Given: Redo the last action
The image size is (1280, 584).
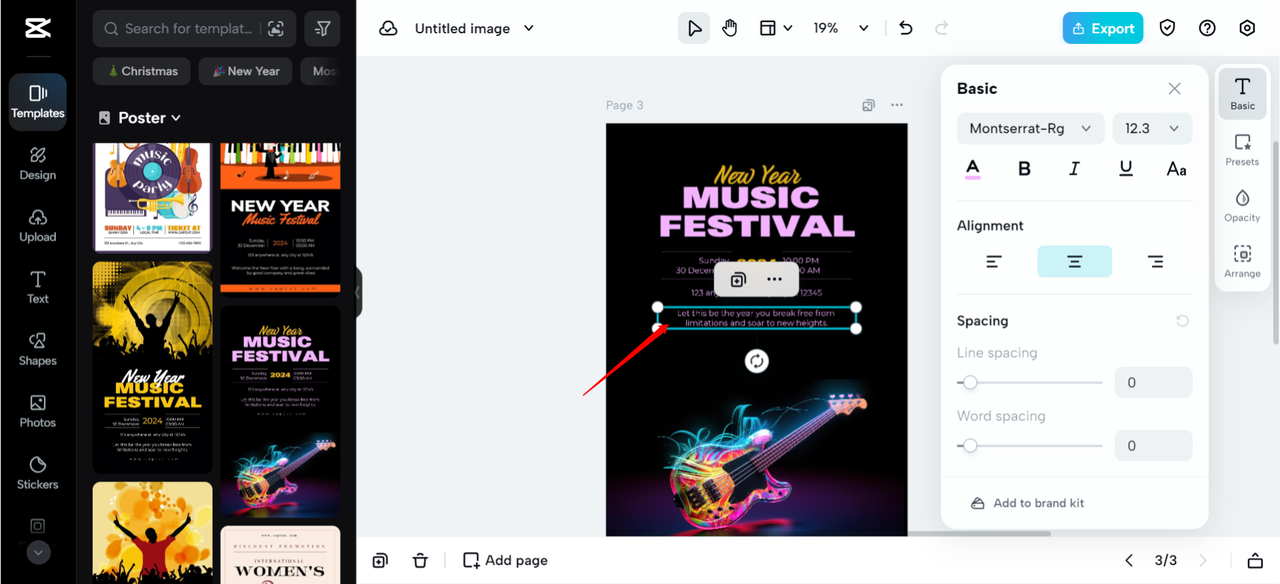Looking at the screenshot, I should (941, 28).
